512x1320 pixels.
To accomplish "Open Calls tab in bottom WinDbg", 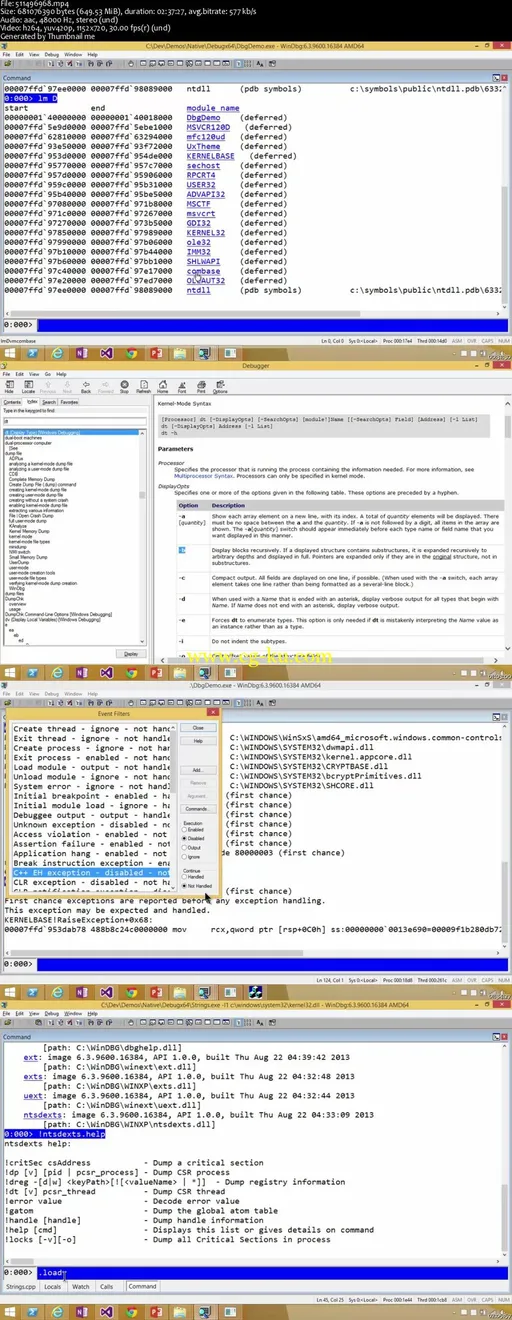I will pos(107,1286).
